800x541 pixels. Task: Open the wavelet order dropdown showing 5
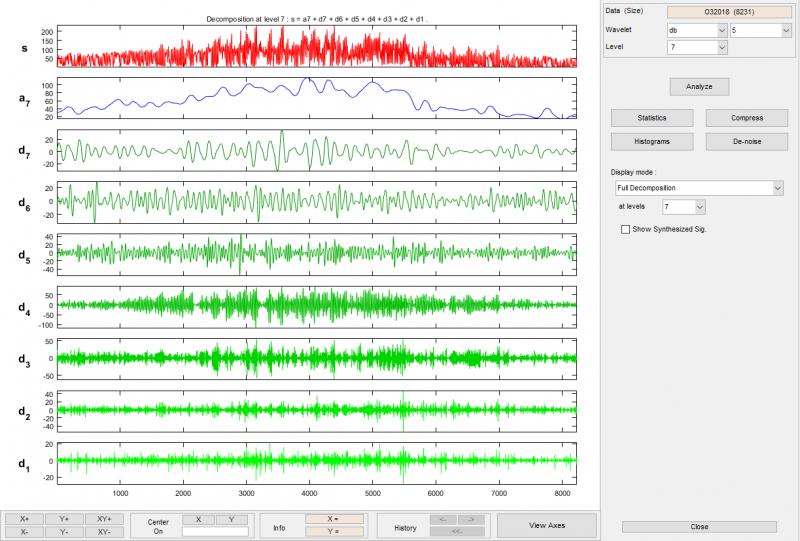759,30
